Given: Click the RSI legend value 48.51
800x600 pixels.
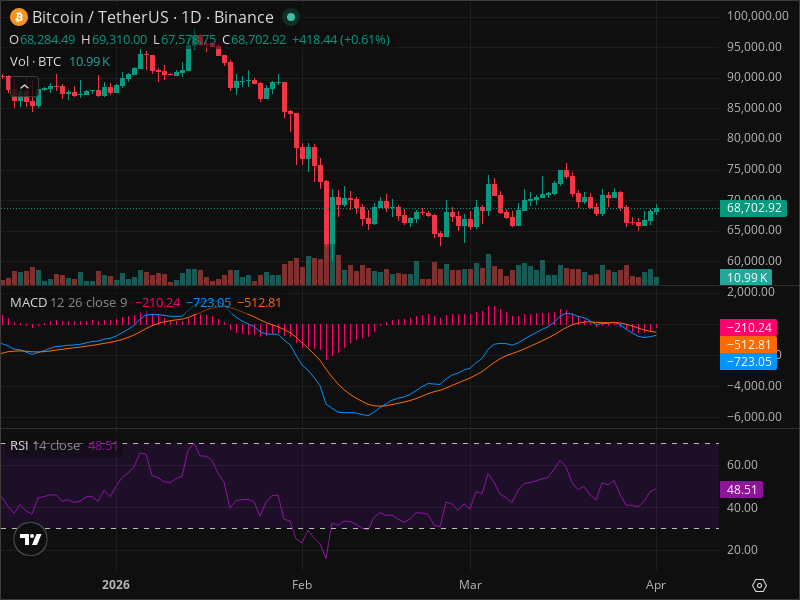Looking at the screenshot, I should click(103, 445).
